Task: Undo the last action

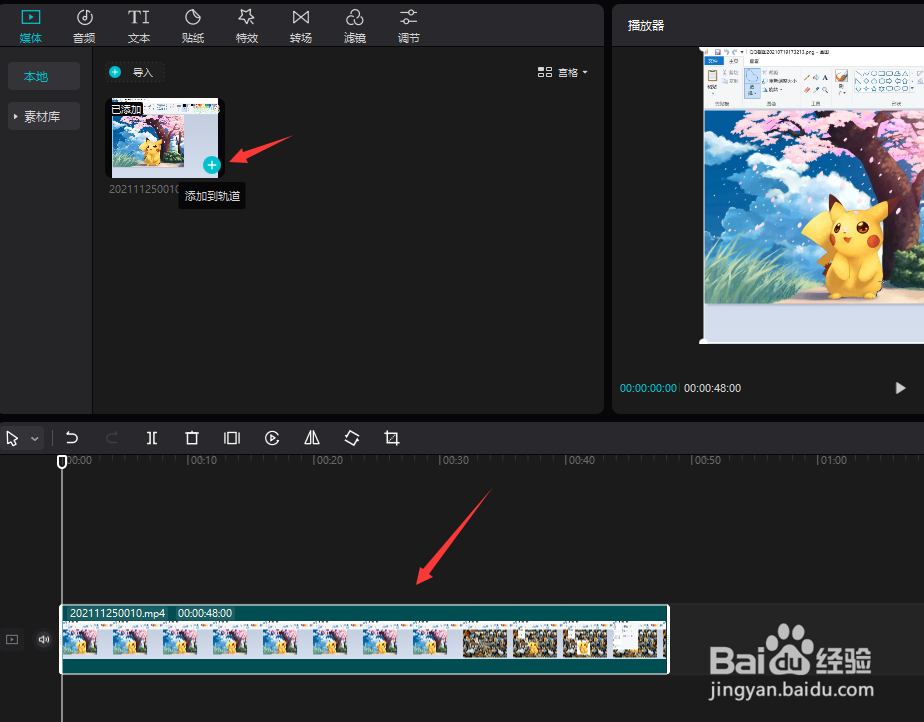Action: (72, 438)
